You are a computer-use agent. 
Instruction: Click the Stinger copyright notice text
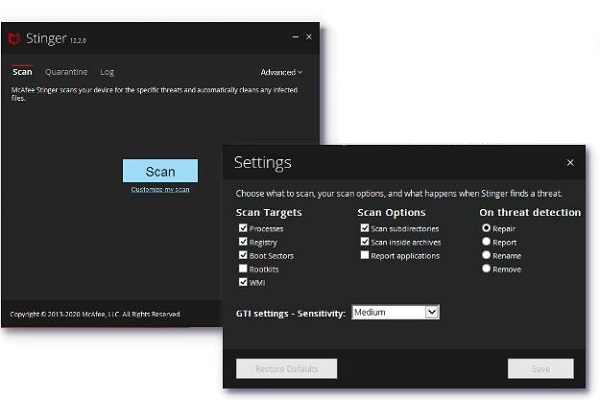tap(95, 314)
